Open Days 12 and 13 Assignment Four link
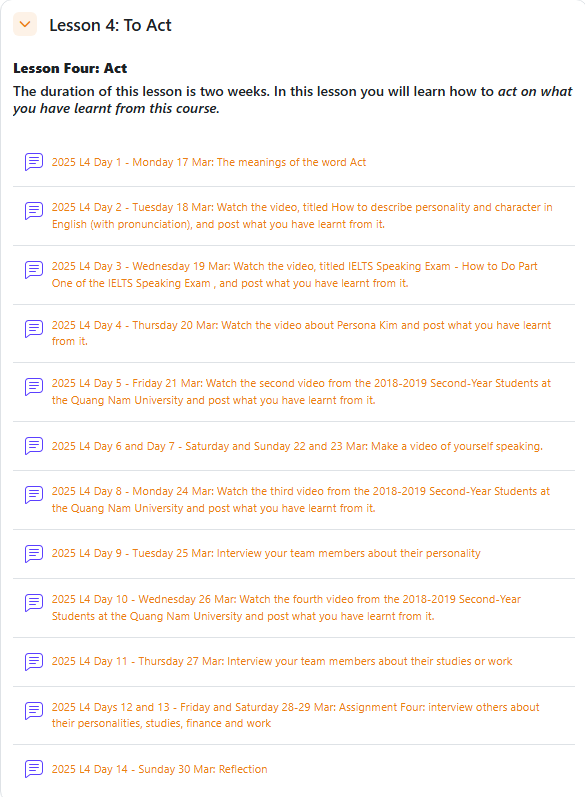Screen dimensions: 585x797 pos(296,715)
